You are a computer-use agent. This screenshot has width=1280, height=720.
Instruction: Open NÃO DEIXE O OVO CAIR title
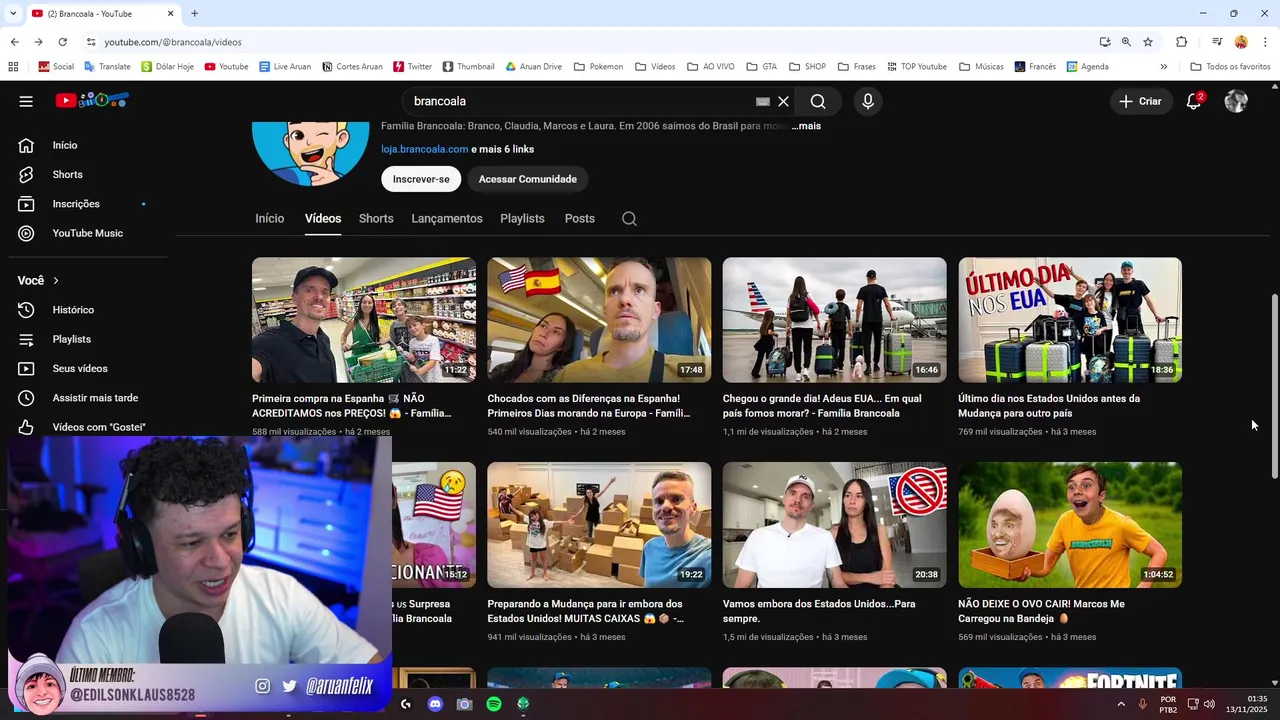(1041, 611)
